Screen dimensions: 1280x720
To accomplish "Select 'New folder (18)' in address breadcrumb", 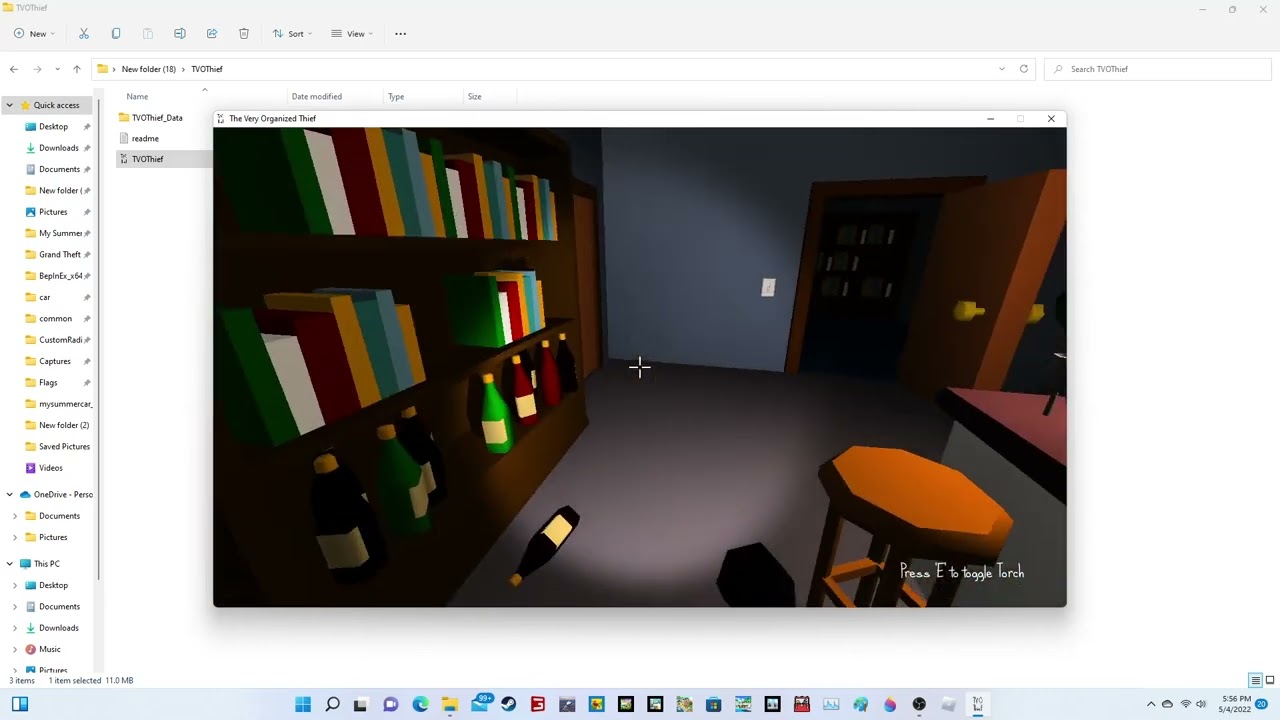I will tap(148, 69).
